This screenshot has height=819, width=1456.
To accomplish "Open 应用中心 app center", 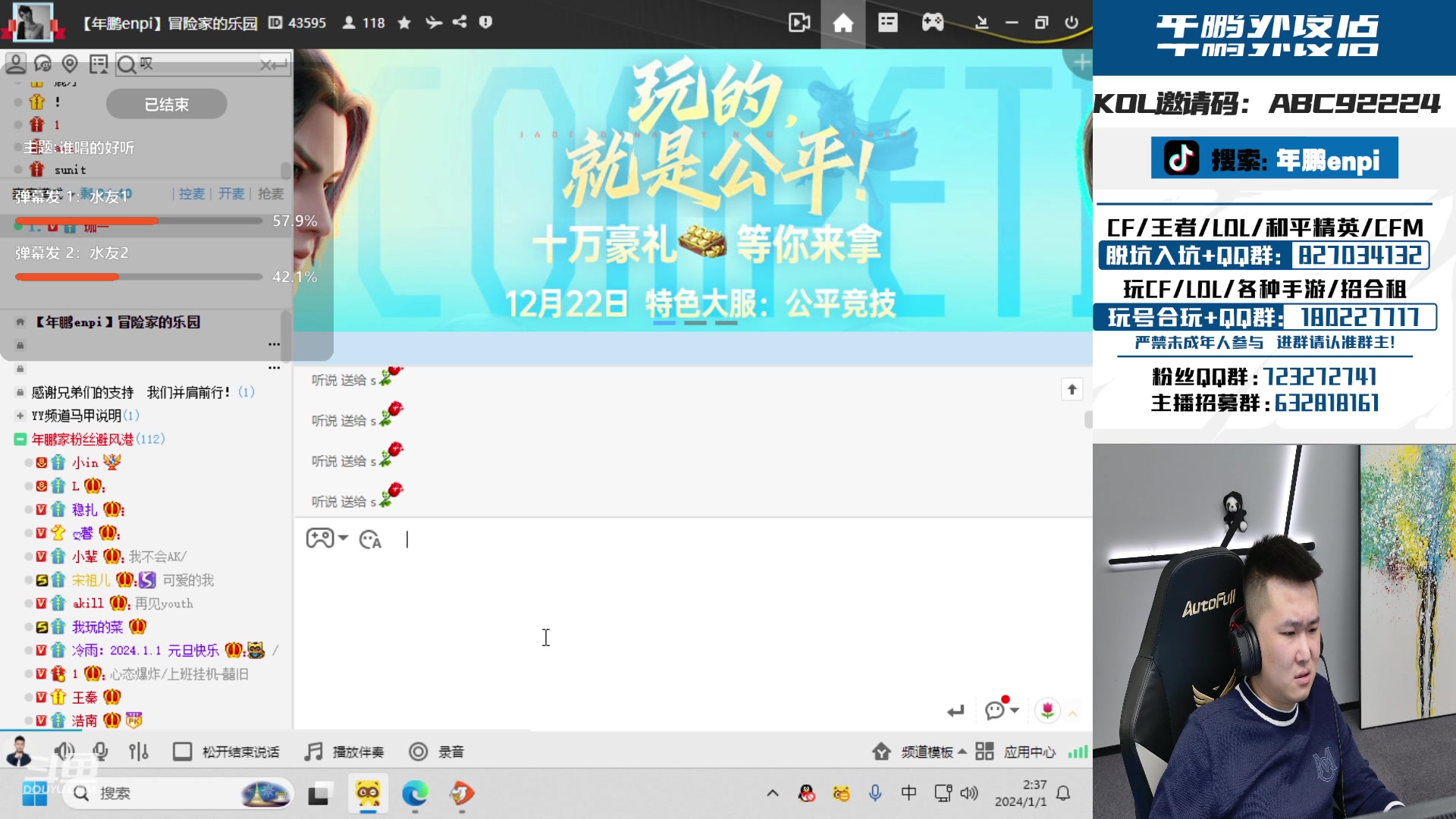I will click(1015, 752).
